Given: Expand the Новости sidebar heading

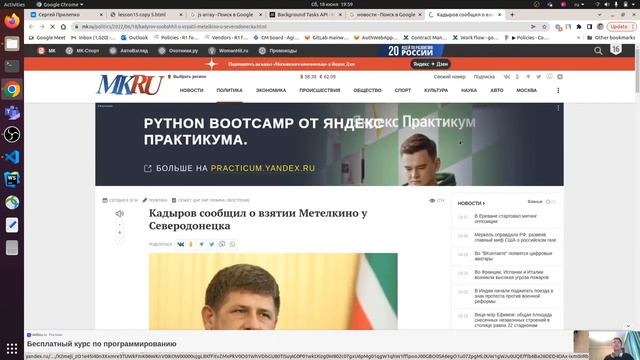Looking at the screenshot, I should (471, 203).
